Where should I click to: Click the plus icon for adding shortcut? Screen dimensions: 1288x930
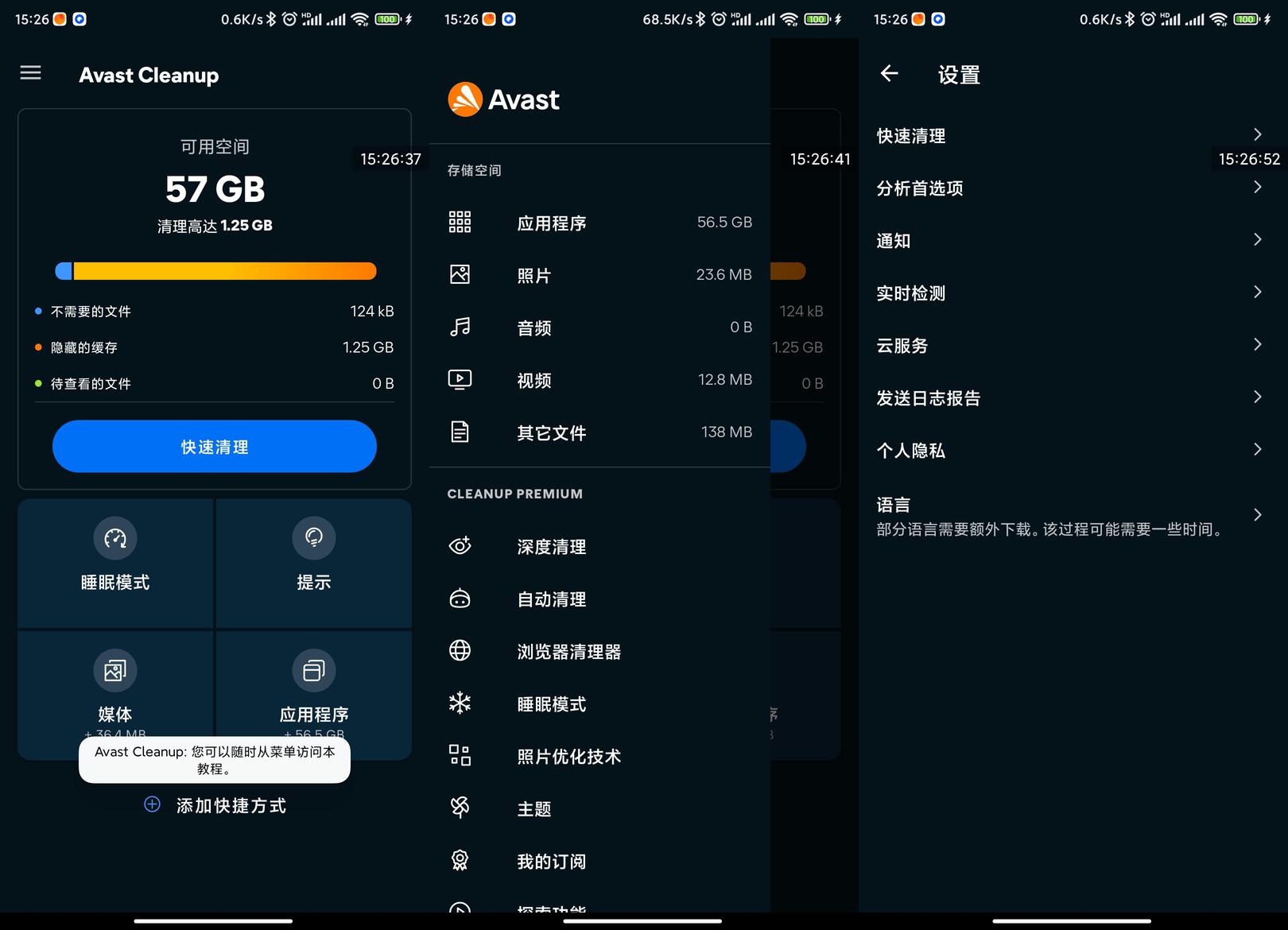152,804
